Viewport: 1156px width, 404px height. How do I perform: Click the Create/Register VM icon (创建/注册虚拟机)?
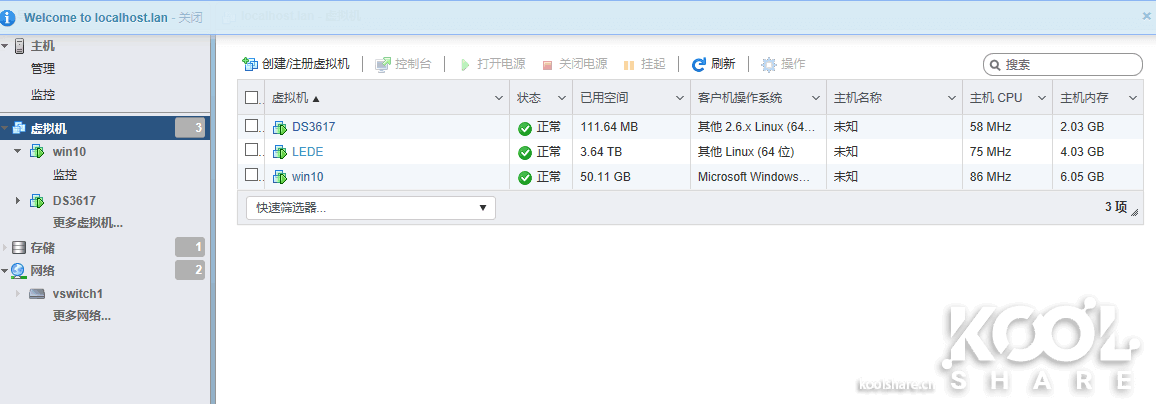click(x=250, y=64)
